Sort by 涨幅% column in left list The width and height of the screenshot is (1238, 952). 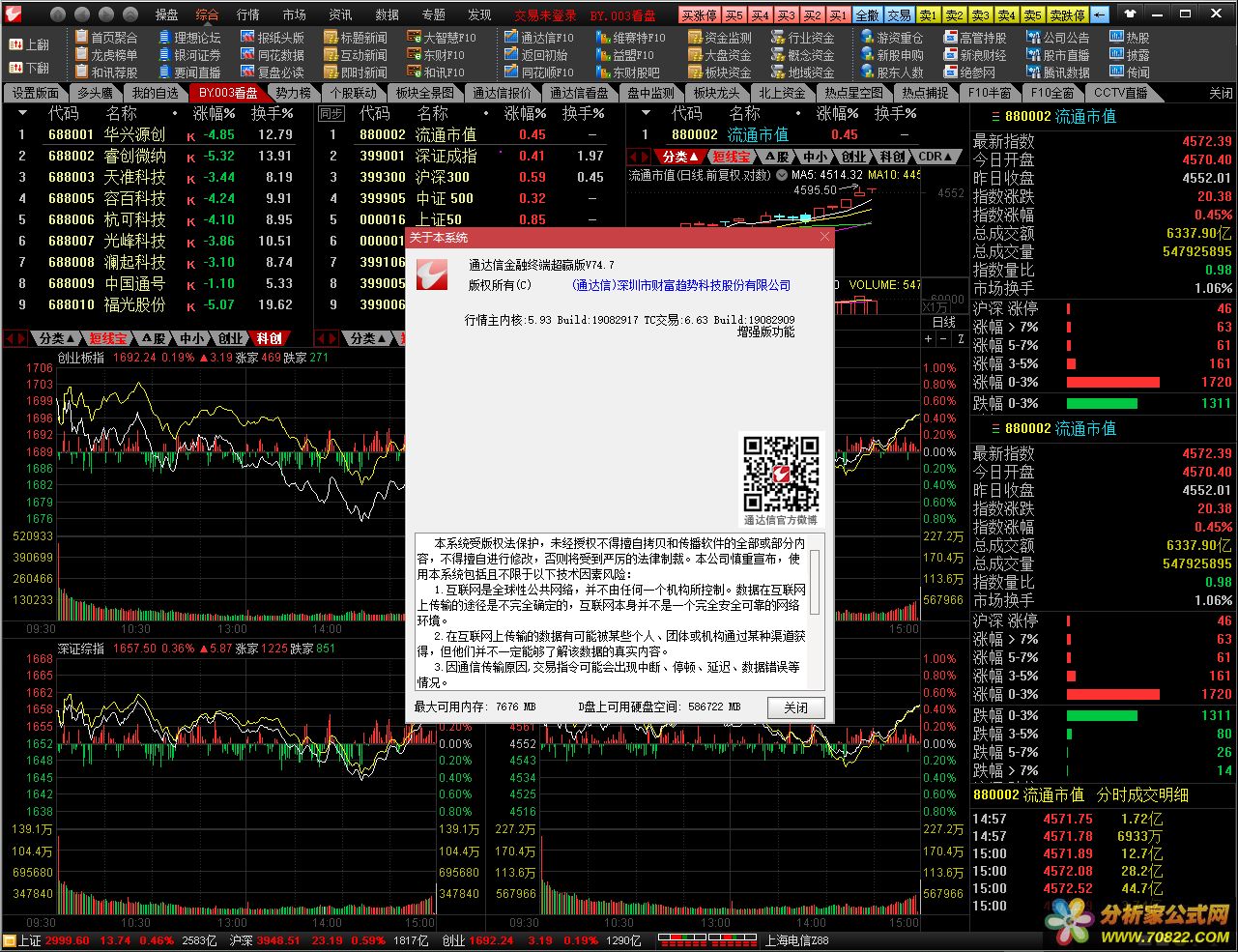[213, 113]
